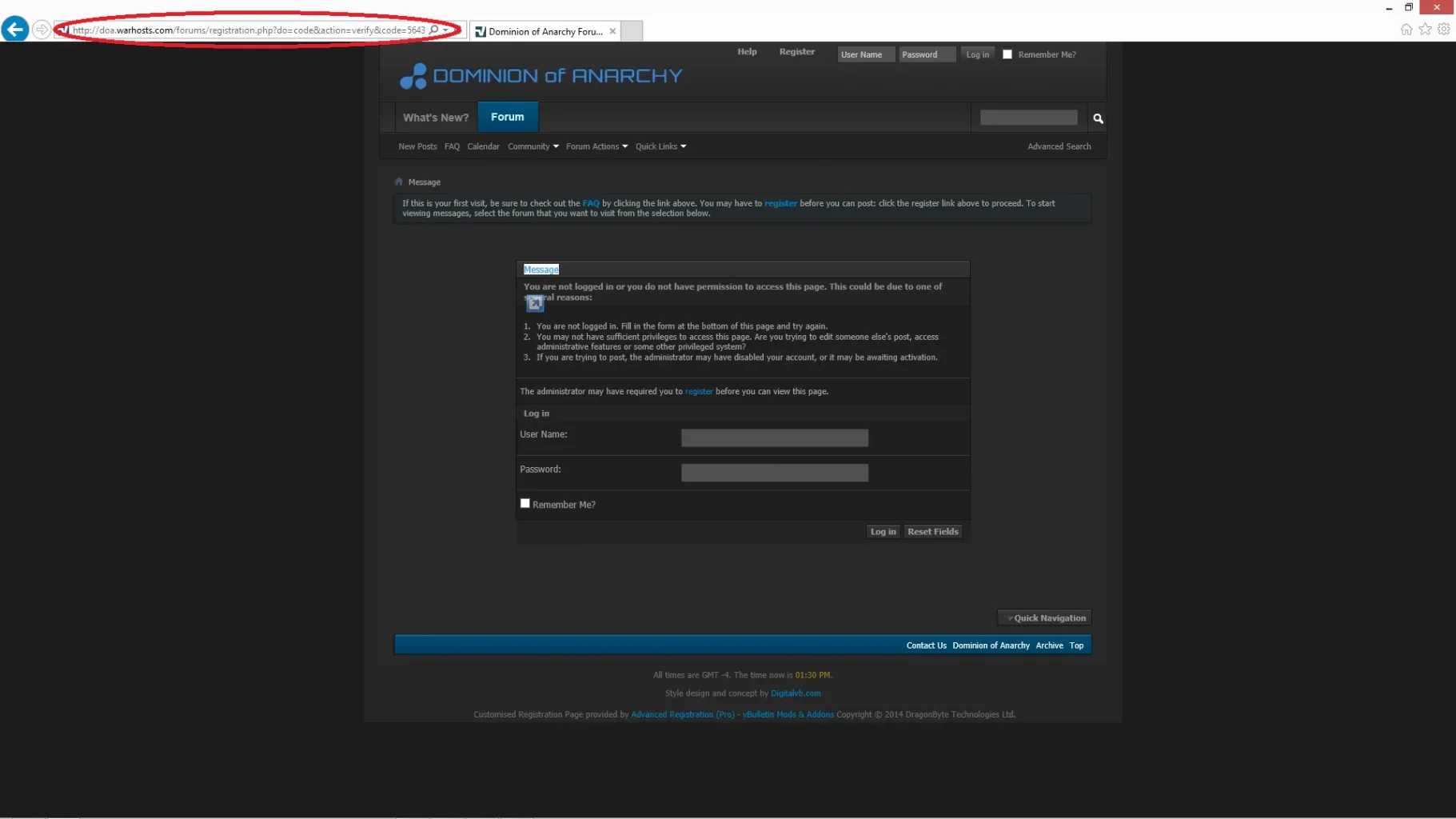
Task: Open the Digitalvb.com credit link
Action: 796,693
